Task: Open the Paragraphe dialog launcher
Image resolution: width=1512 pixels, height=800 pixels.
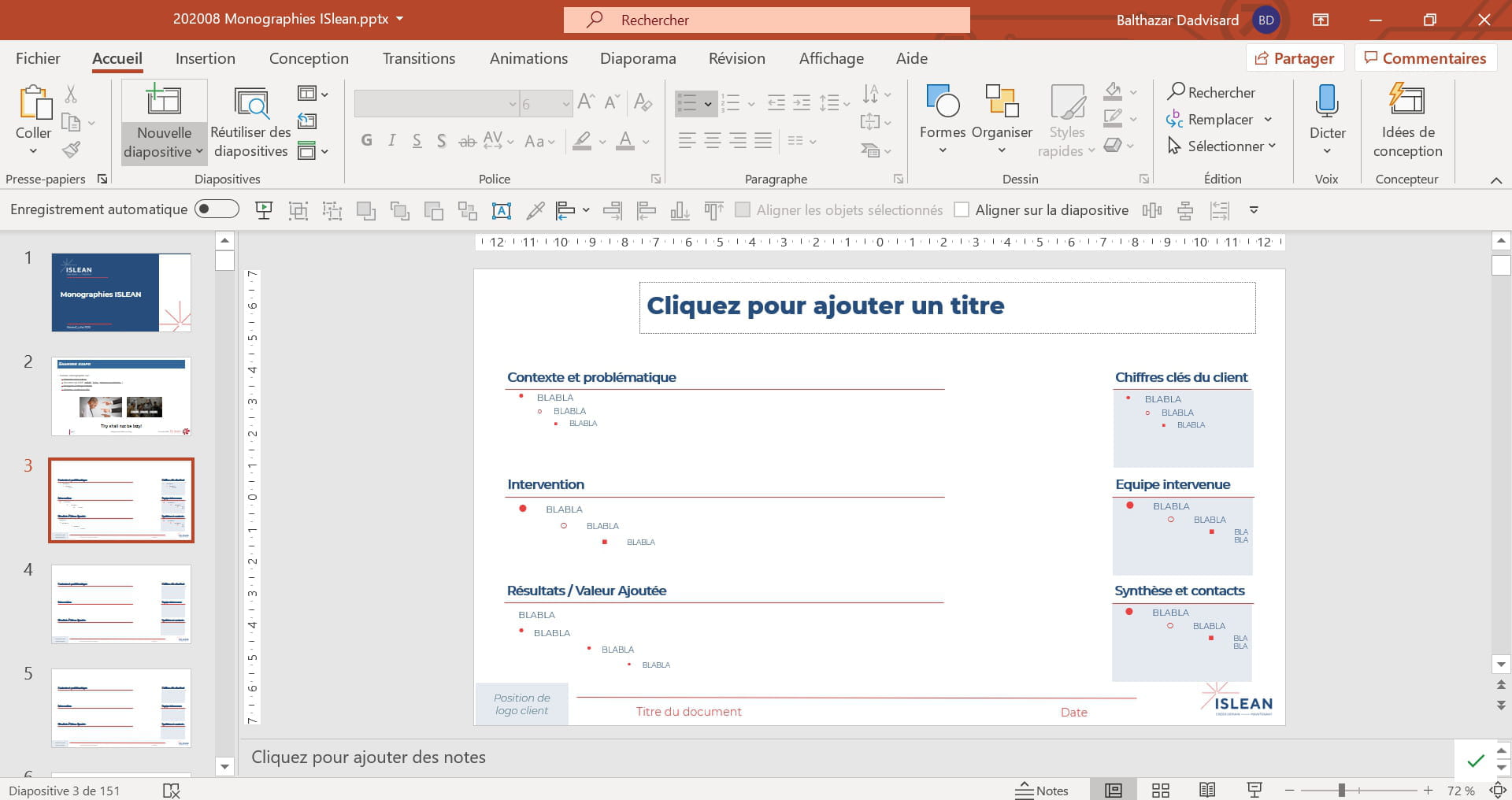Action: 899,180
